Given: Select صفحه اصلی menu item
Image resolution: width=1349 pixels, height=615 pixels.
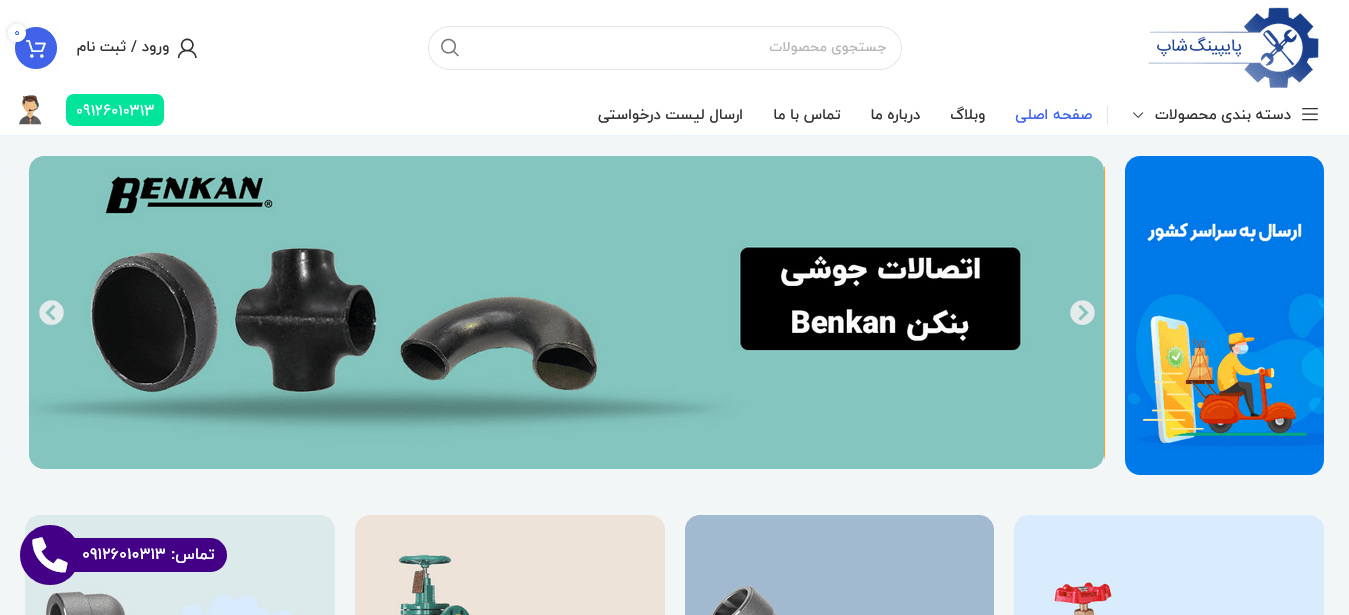Looking at the screenshot, I should pos(1053,114).
